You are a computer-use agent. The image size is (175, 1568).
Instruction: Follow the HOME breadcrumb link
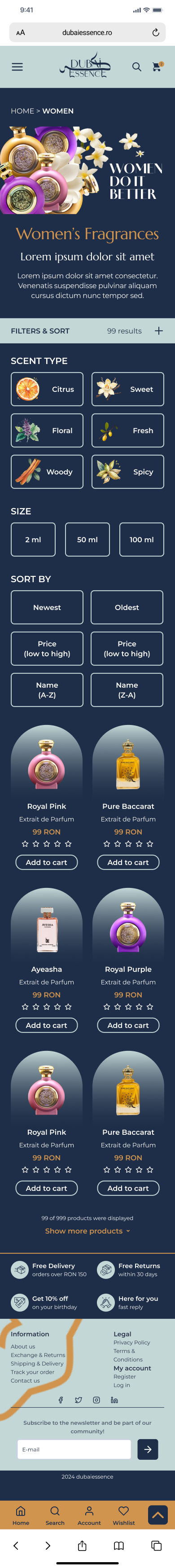click(22, 111)
